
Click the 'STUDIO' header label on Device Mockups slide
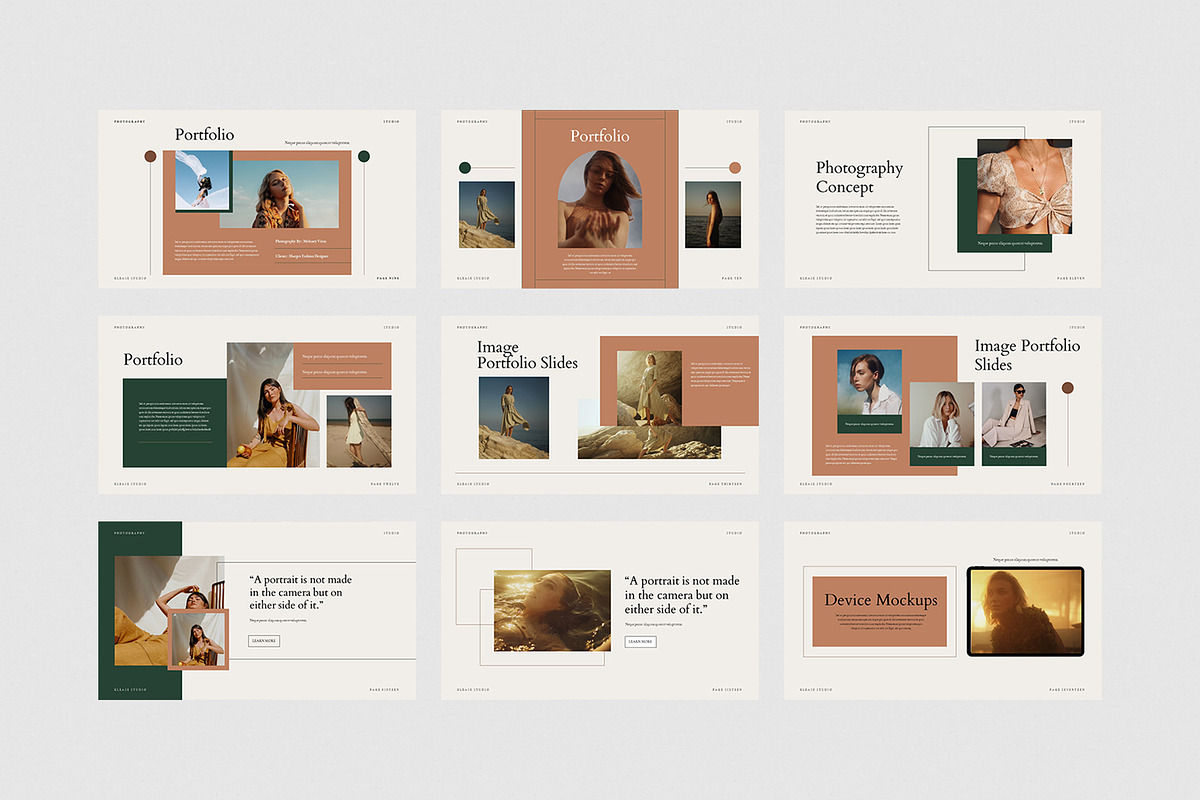[1077, 533]
